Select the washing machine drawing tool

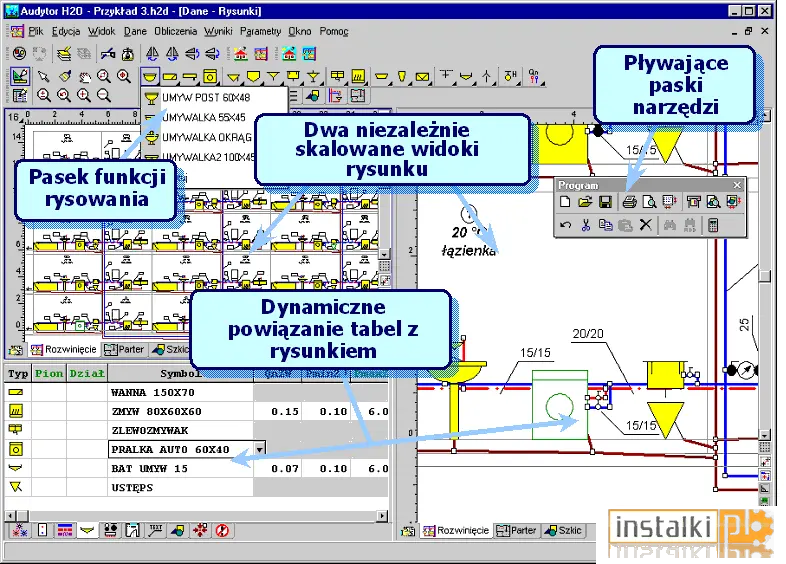[210, 76]
